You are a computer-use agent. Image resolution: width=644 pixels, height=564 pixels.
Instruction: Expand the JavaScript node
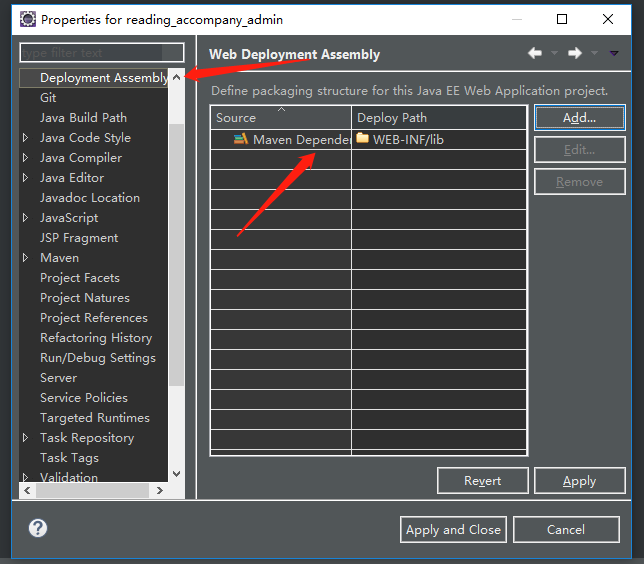pos(25,218)
